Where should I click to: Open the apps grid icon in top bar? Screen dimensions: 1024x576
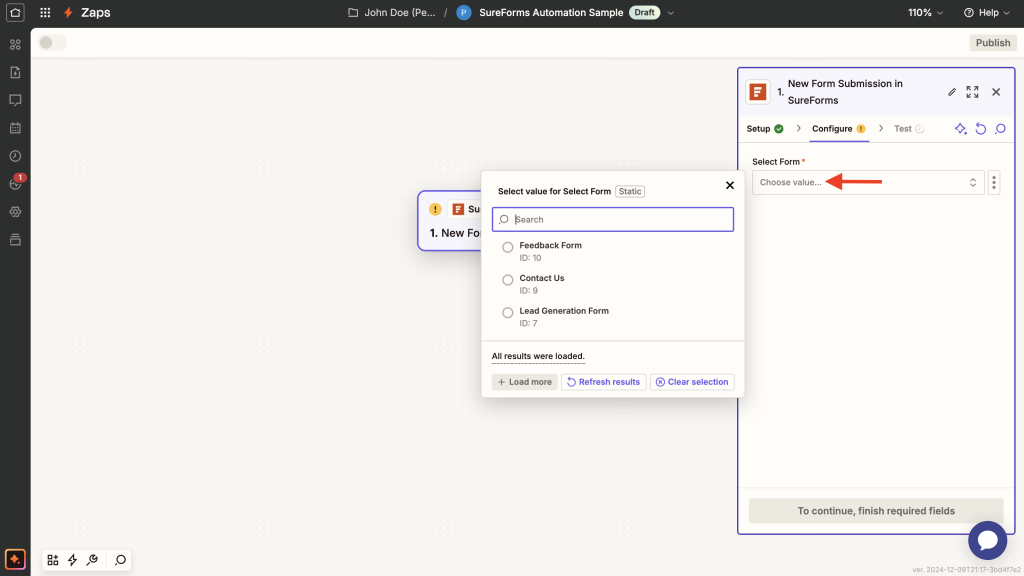pos(44,12)
